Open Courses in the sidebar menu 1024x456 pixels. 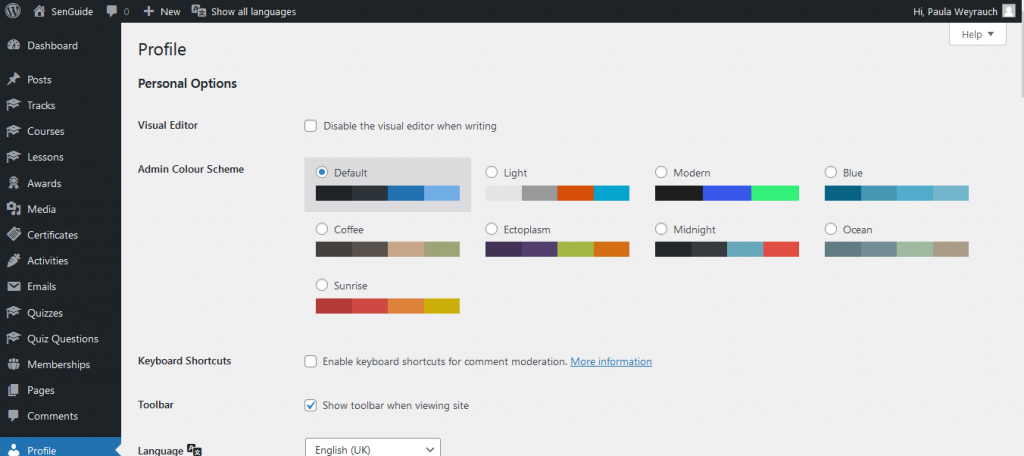tap(45, 131)
